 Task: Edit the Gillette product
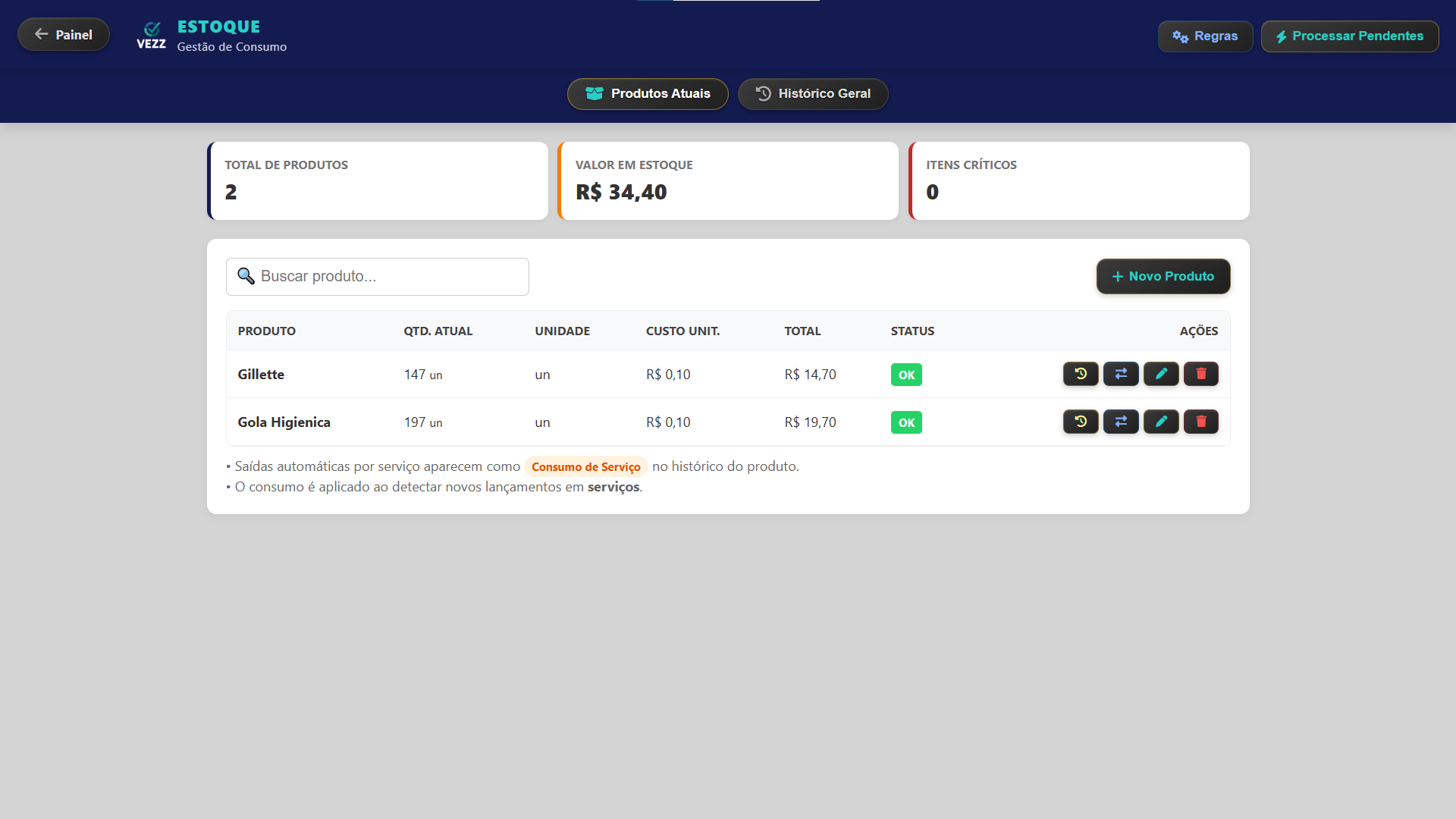point(1160,374)
